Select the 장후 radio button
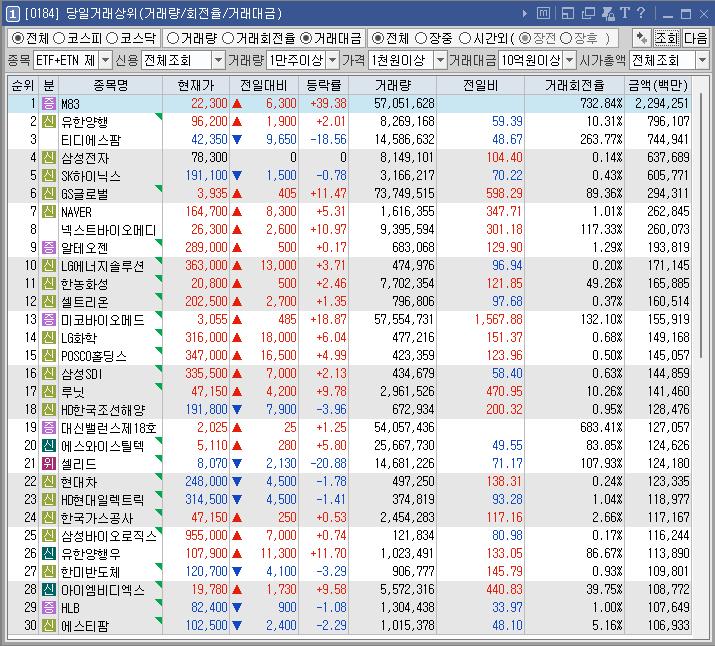This screenshot has width=715, height=646. (566, 38)
